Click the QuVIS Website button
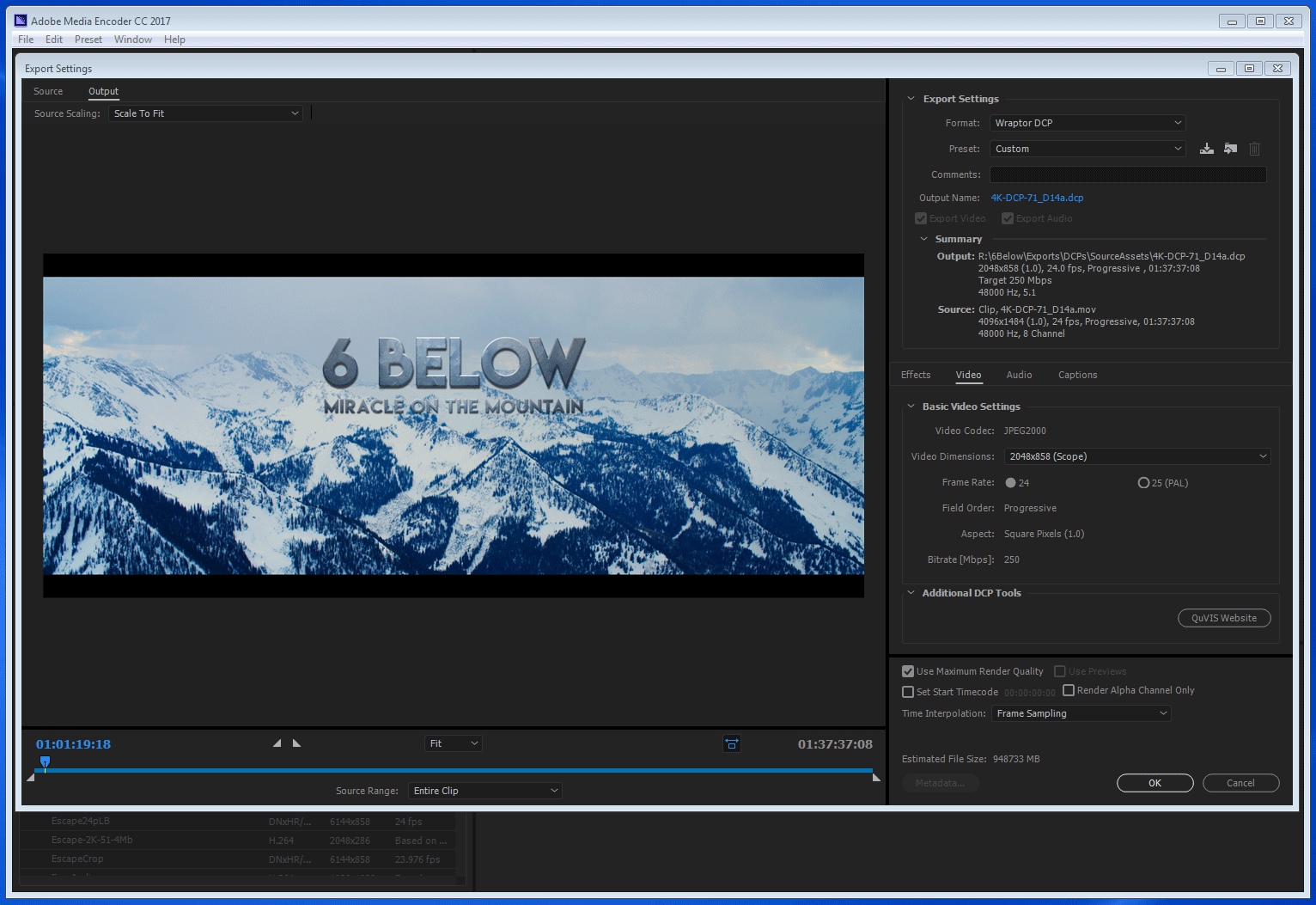The height and width of the screenshot is (905, 1316). tap(1224, 618)
